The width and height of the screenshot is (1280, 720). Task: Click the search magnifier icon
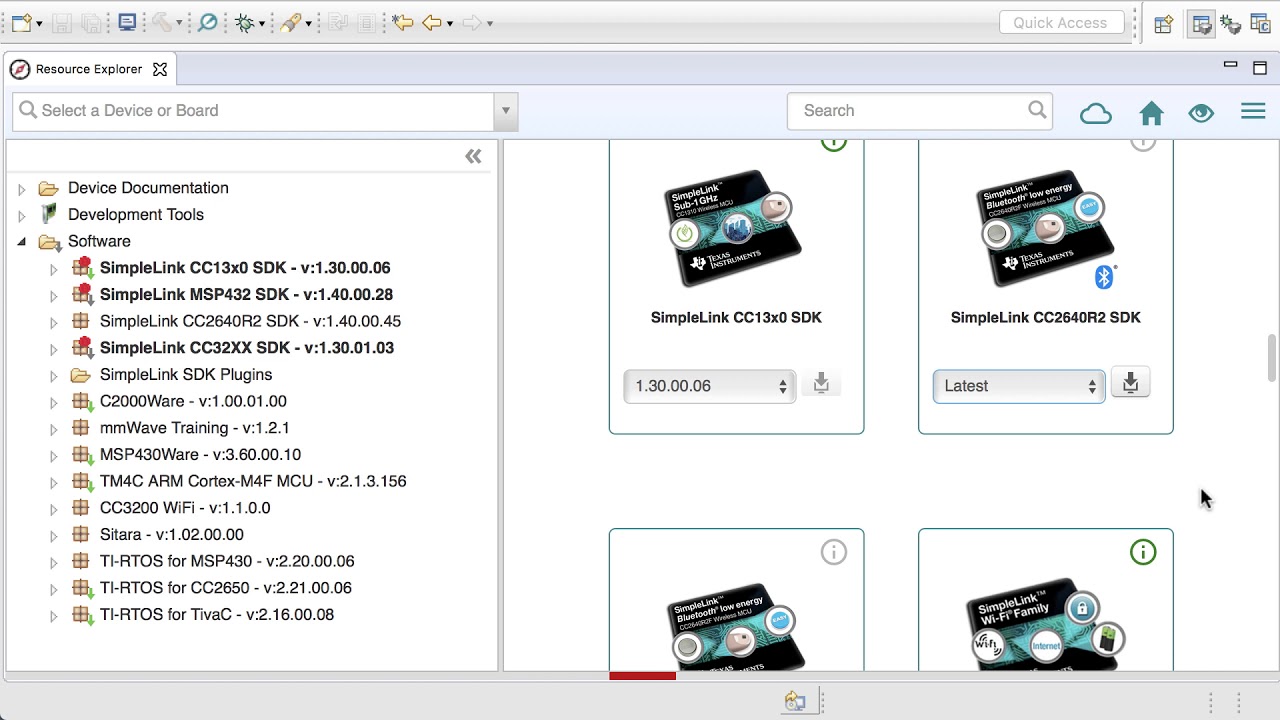[x=1038, y=110]
